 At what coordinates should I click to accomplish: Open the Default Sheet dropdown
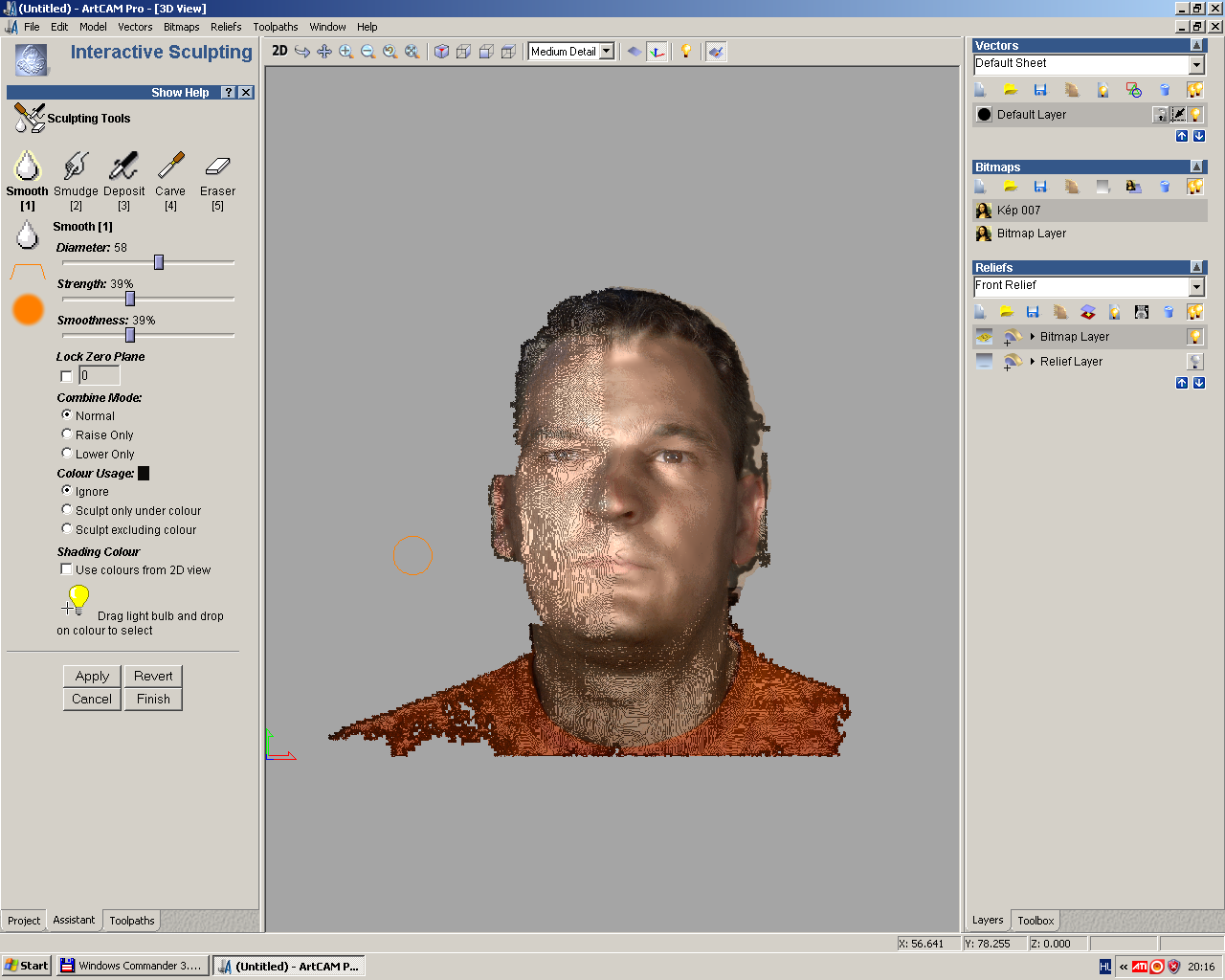coord(1196,64)
